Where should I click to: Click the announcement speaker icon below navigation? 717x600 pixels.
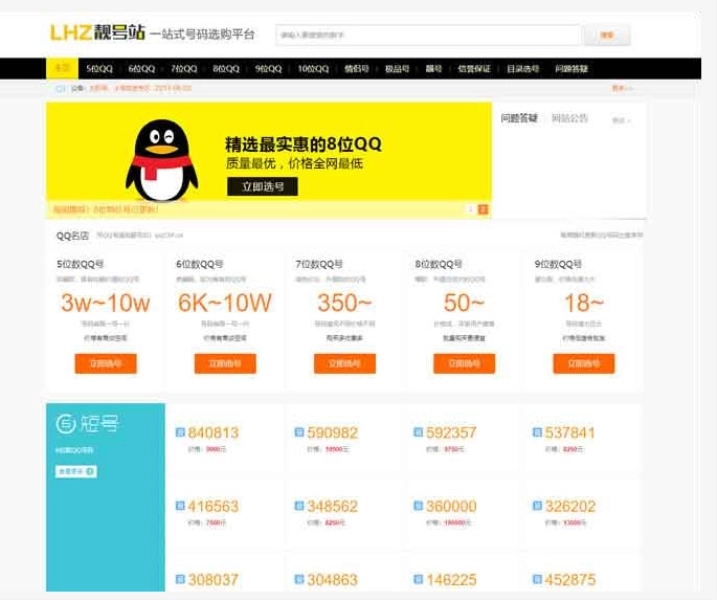point(60,88)
